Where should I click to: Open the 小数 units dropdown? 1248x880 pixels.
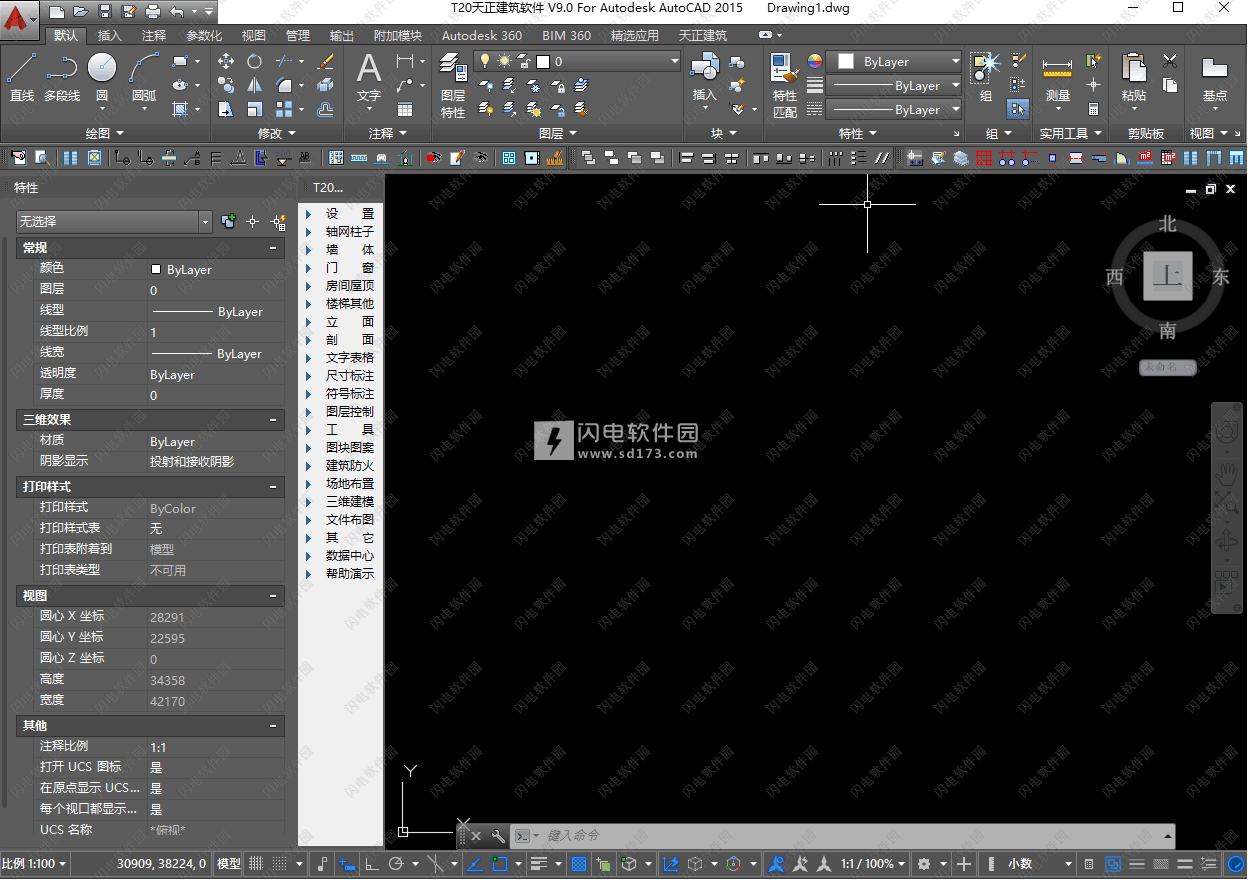click(1038, 864)
